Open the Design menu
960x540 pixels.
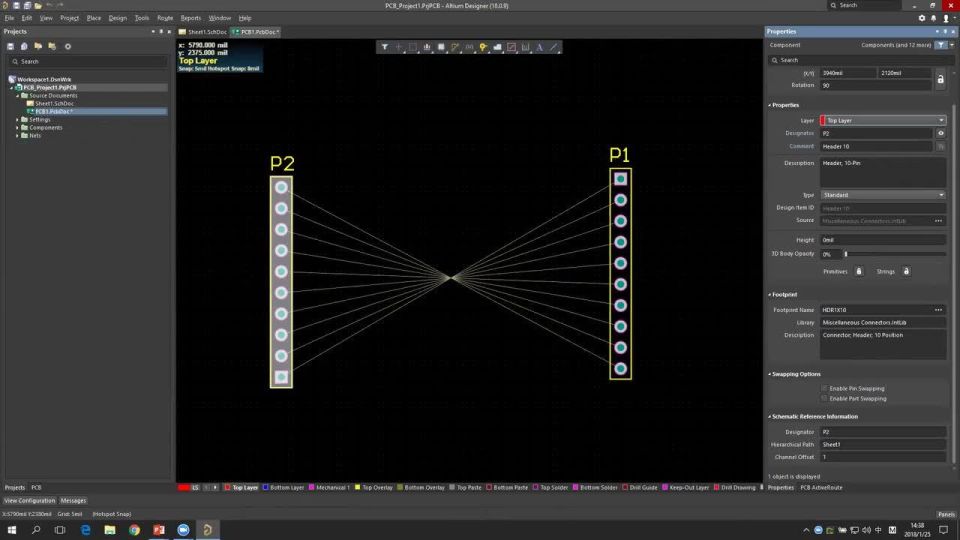[118, 18]
